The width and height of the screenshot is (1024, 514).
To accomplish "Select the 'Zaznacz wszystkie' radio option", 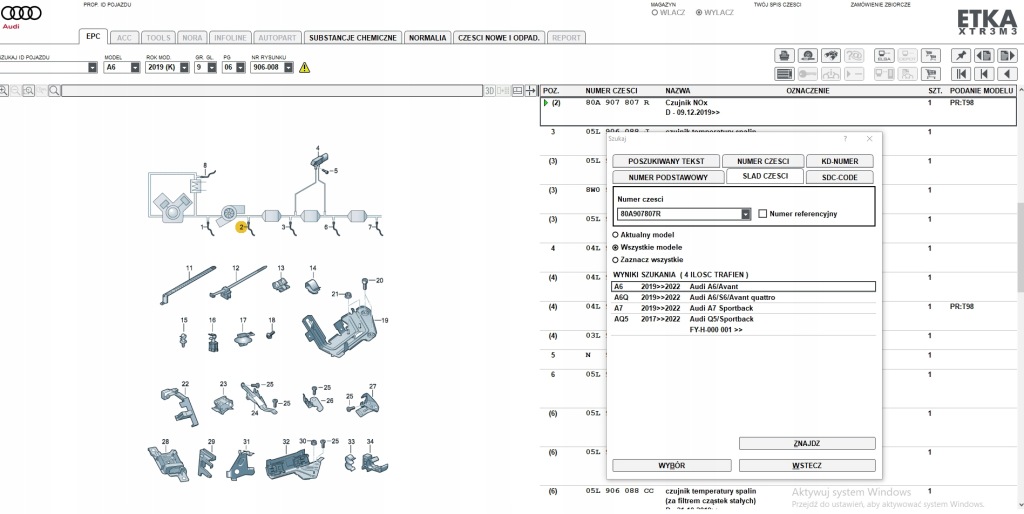I will coord(615,259).
